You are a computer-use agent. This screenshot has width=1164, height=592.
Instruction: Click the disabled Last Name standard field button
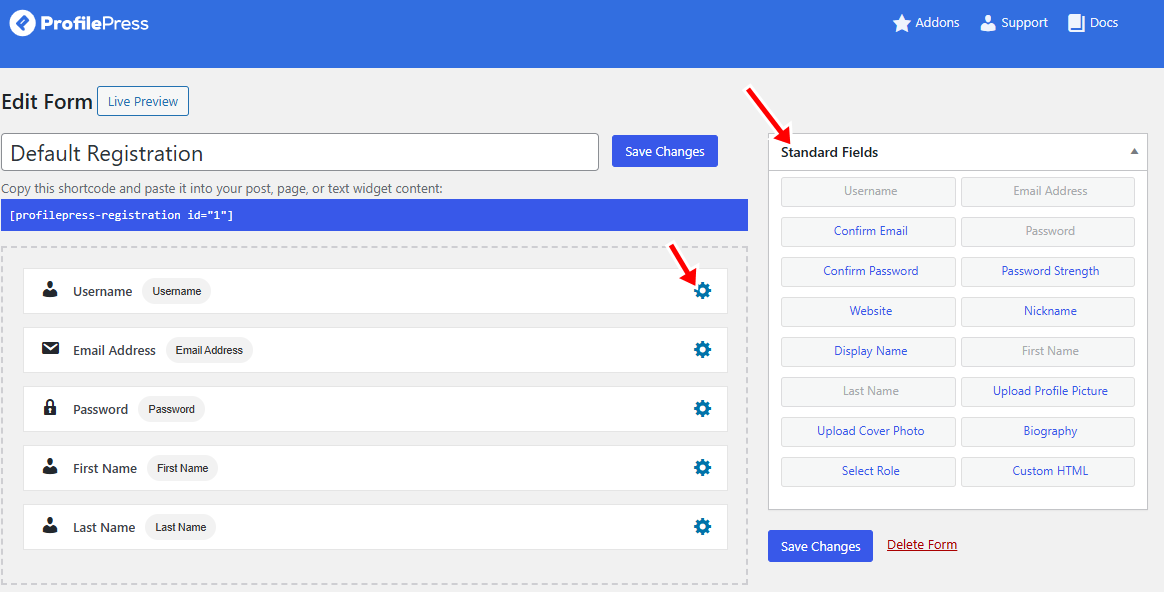point(869,392)
